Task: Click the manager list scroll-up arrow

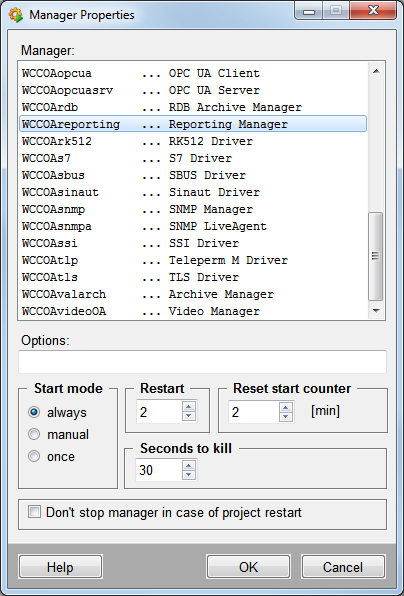Action: point(376,71)
